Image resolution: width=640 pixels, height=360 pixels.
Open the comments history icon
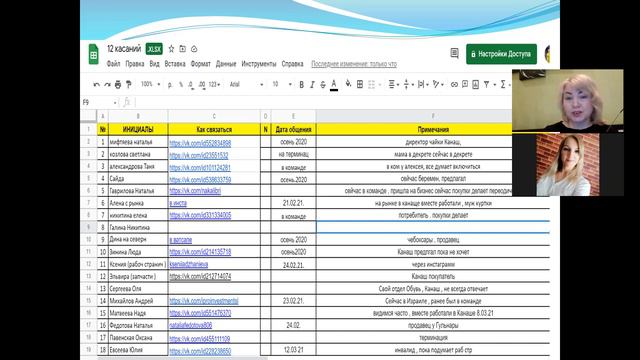pos(454,53)
